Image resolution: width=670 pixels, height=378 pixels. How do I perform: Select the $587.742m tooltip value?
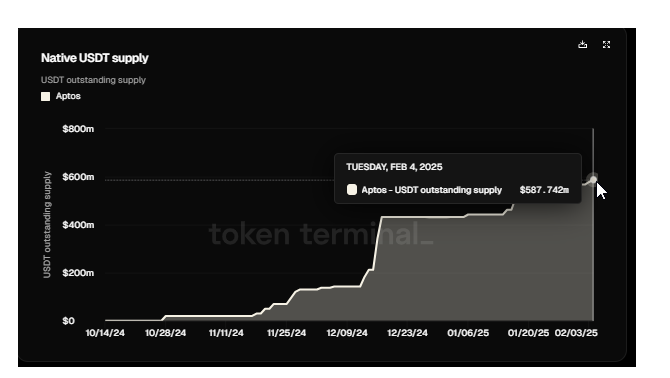tap(544, 190)
